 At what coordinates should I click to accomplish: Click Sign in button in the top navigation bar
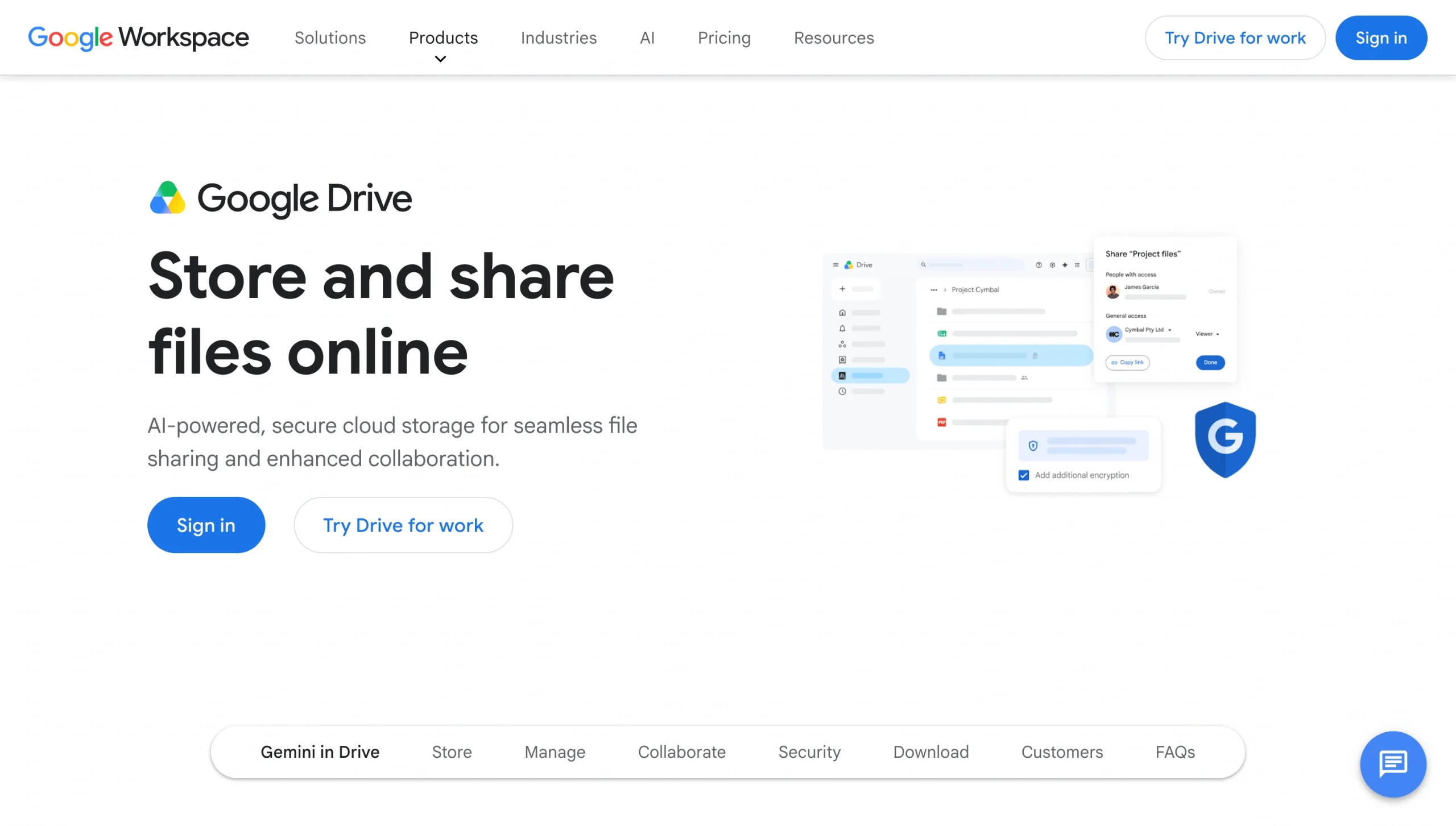tap(1381, 38)
